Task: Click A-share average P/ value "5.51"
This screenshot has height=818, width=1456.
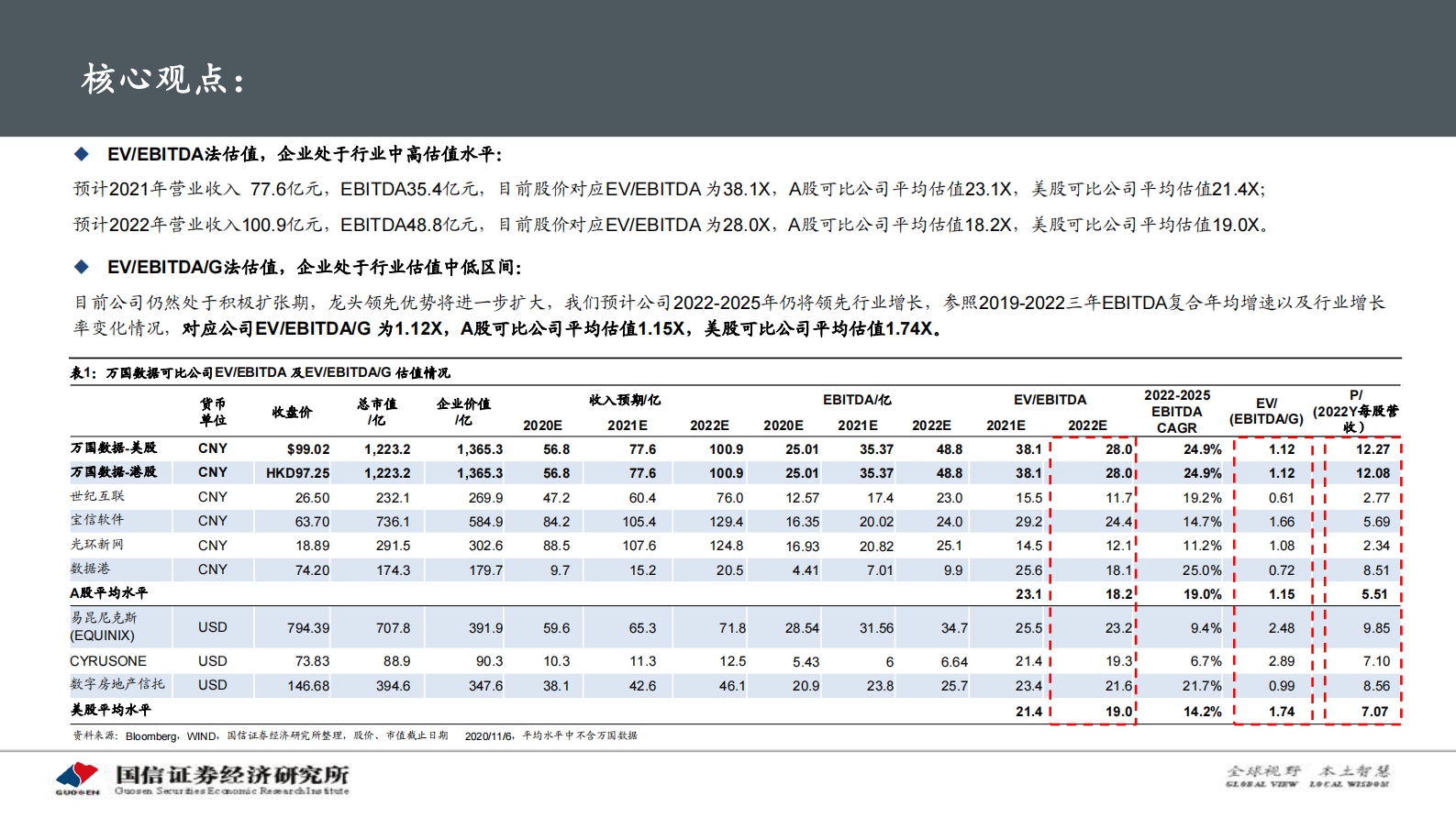Action: pyautogui.click(x=1374, y=594)
